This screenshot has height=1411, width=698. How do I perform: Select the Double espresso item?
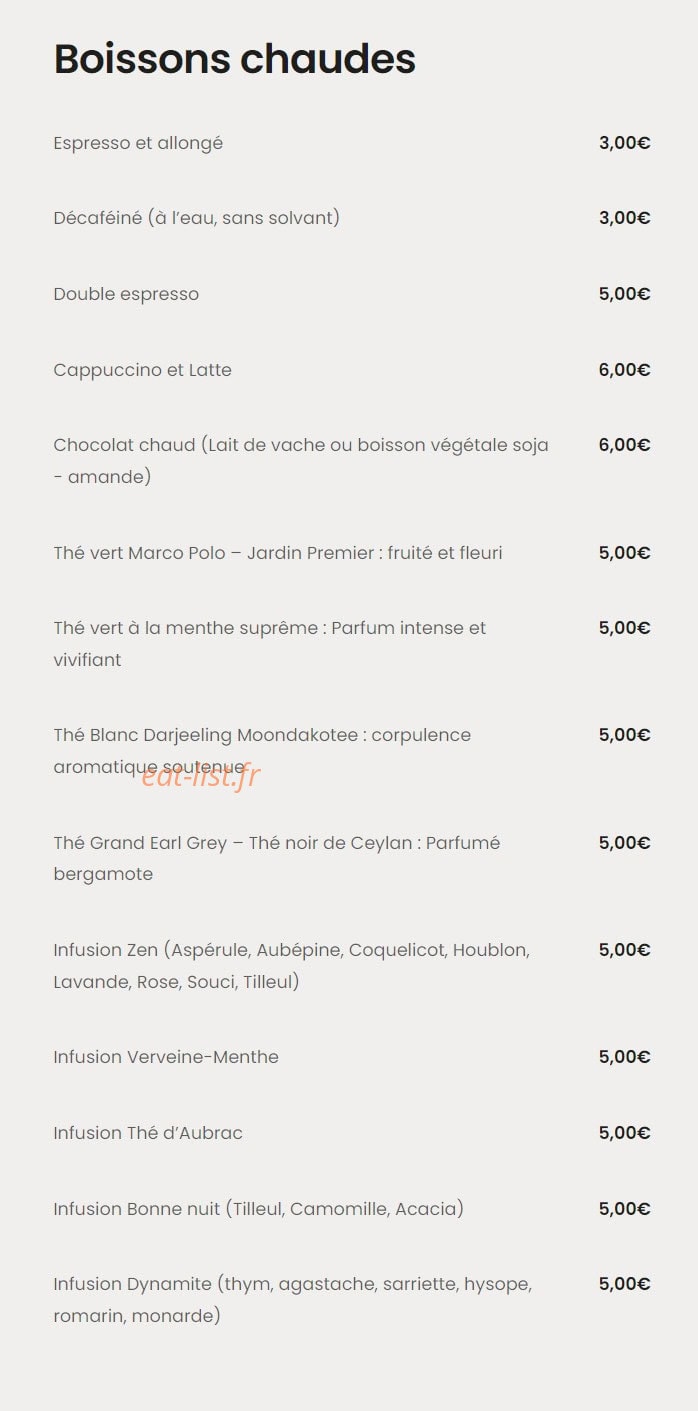click(126, 294)
